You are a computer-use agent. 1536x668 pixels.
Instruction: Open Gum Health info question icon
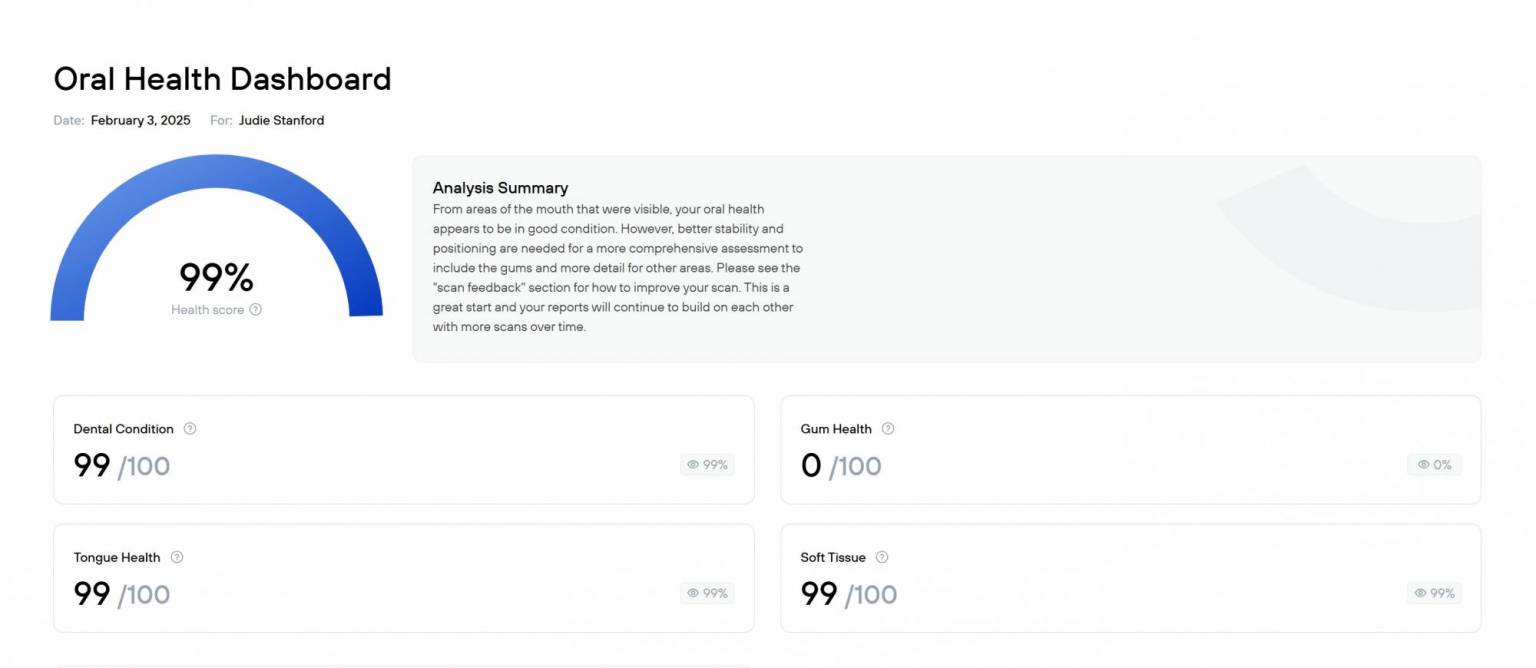click(x=888, y=429)
